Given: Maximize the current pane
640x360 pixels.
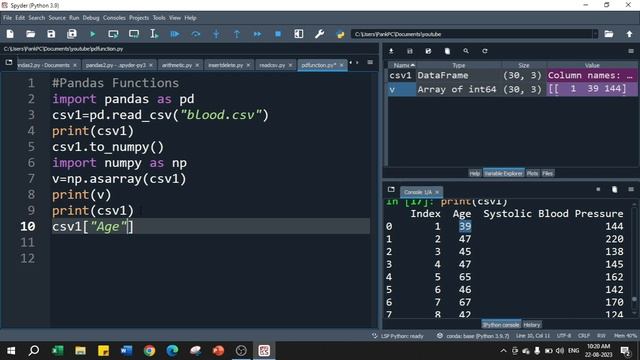Looking at the screenshot, I should coord(299,34).
